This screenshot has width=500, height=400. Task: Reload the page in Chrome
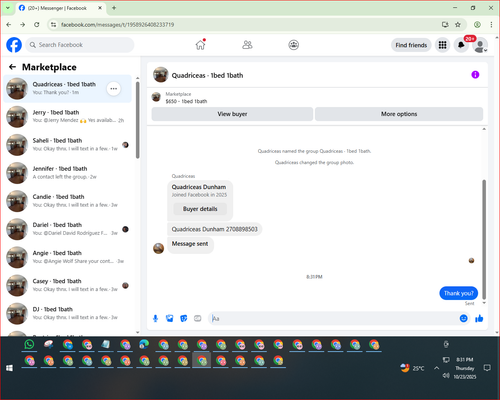coord(37,25)
